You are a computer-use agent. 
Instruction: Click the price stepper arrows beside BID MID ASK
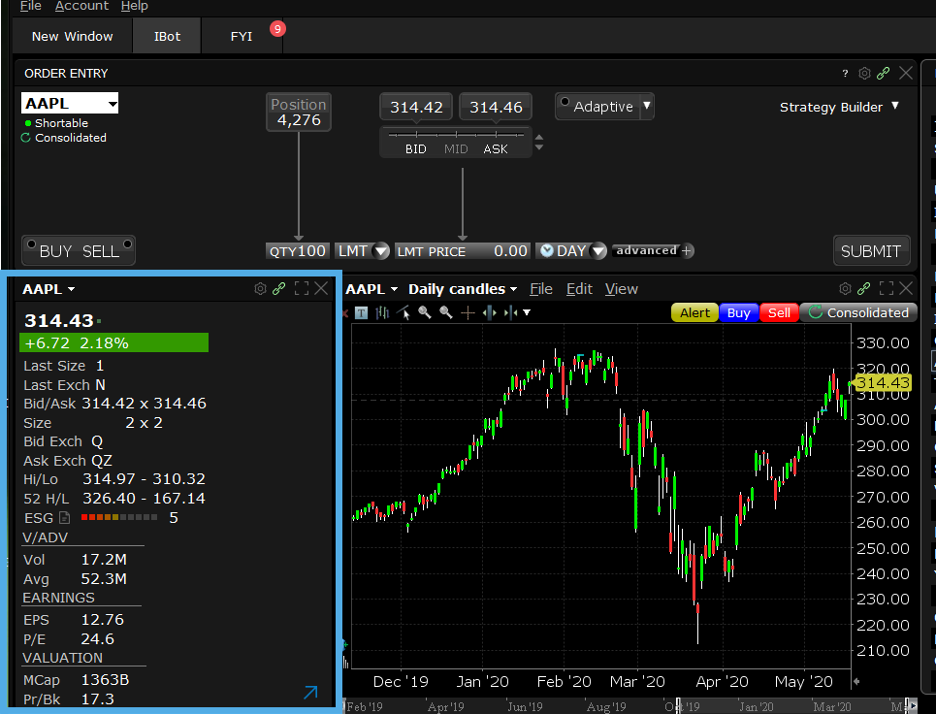[539, 142]
